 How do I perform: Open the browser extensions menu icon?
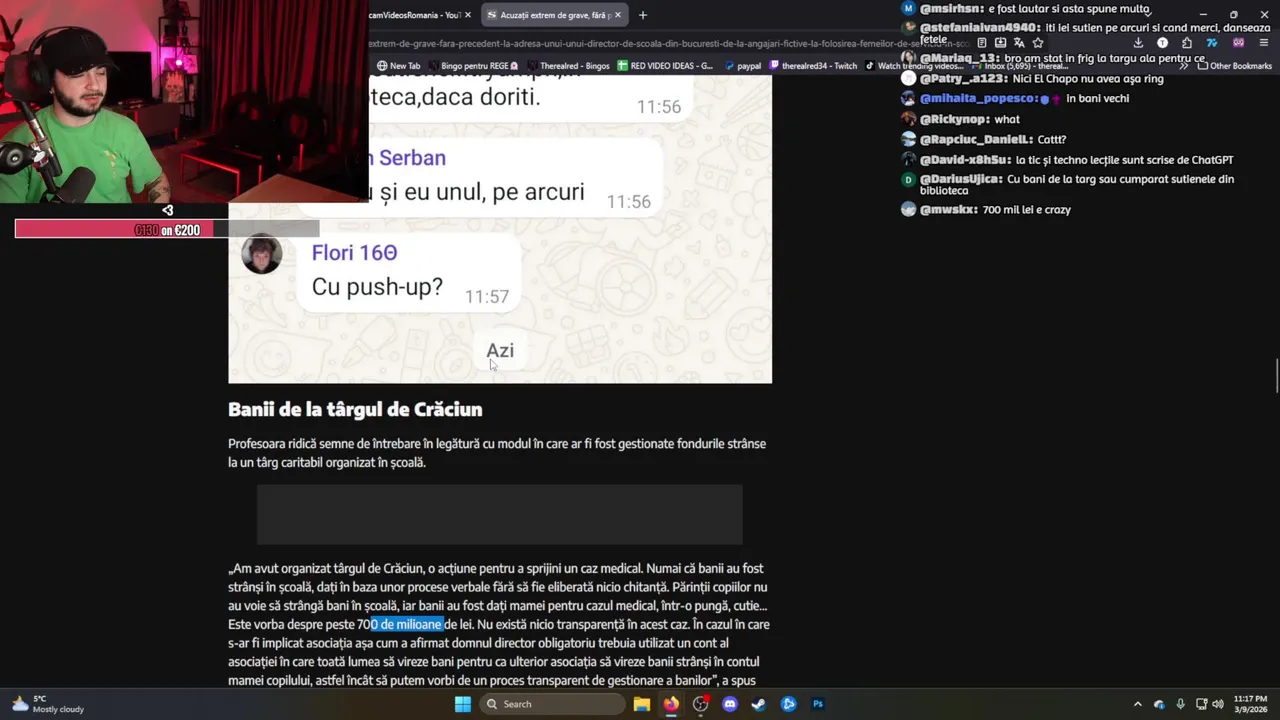1187,43
